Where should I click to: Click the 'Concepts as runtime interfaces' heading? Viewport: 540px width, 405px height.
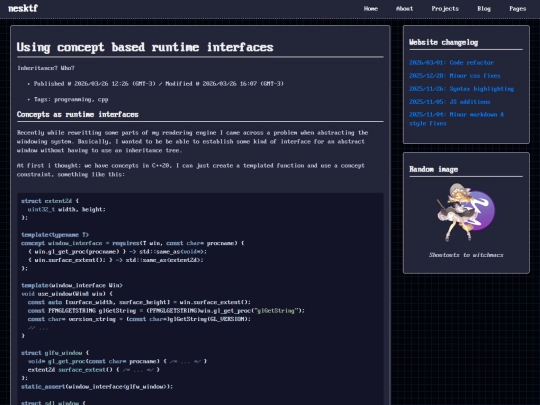pos(77,114)
